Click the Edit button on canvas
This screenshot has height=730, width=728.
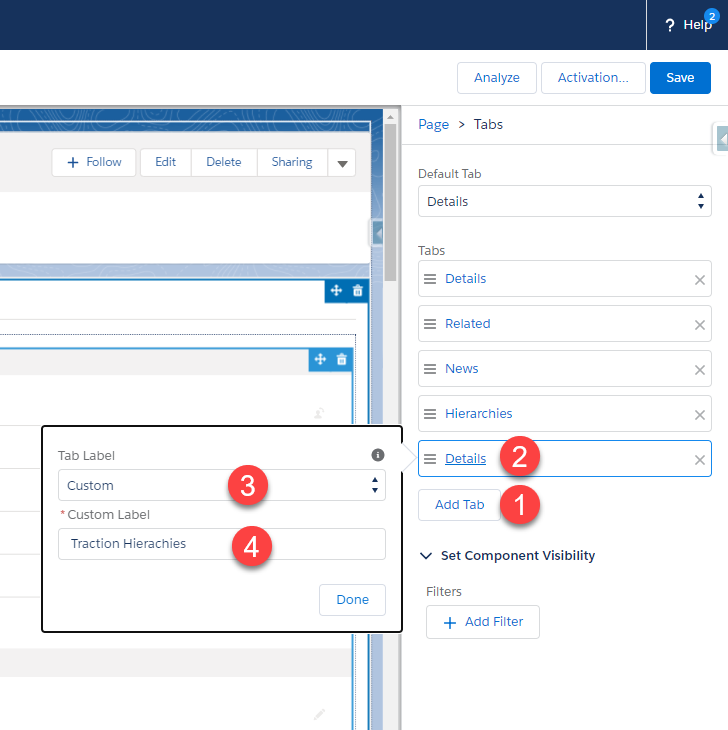(x=165, y=162)
